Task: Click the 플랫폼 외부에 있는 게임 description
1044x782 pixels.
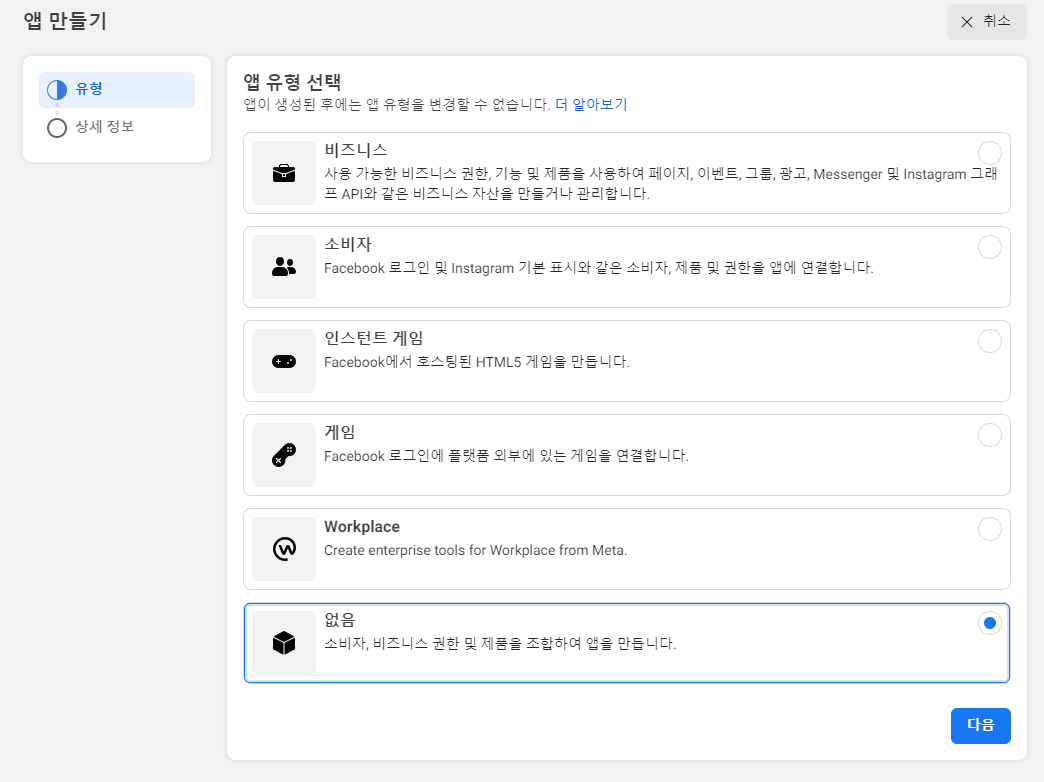Action: (x=506, y=456)
